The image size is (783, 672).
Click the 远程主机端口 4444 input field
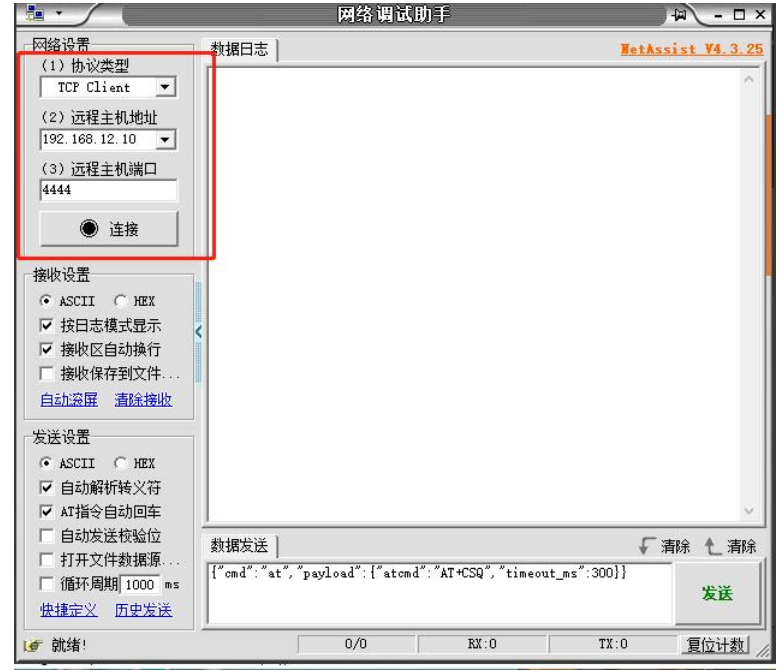click(x=108, y=190)
